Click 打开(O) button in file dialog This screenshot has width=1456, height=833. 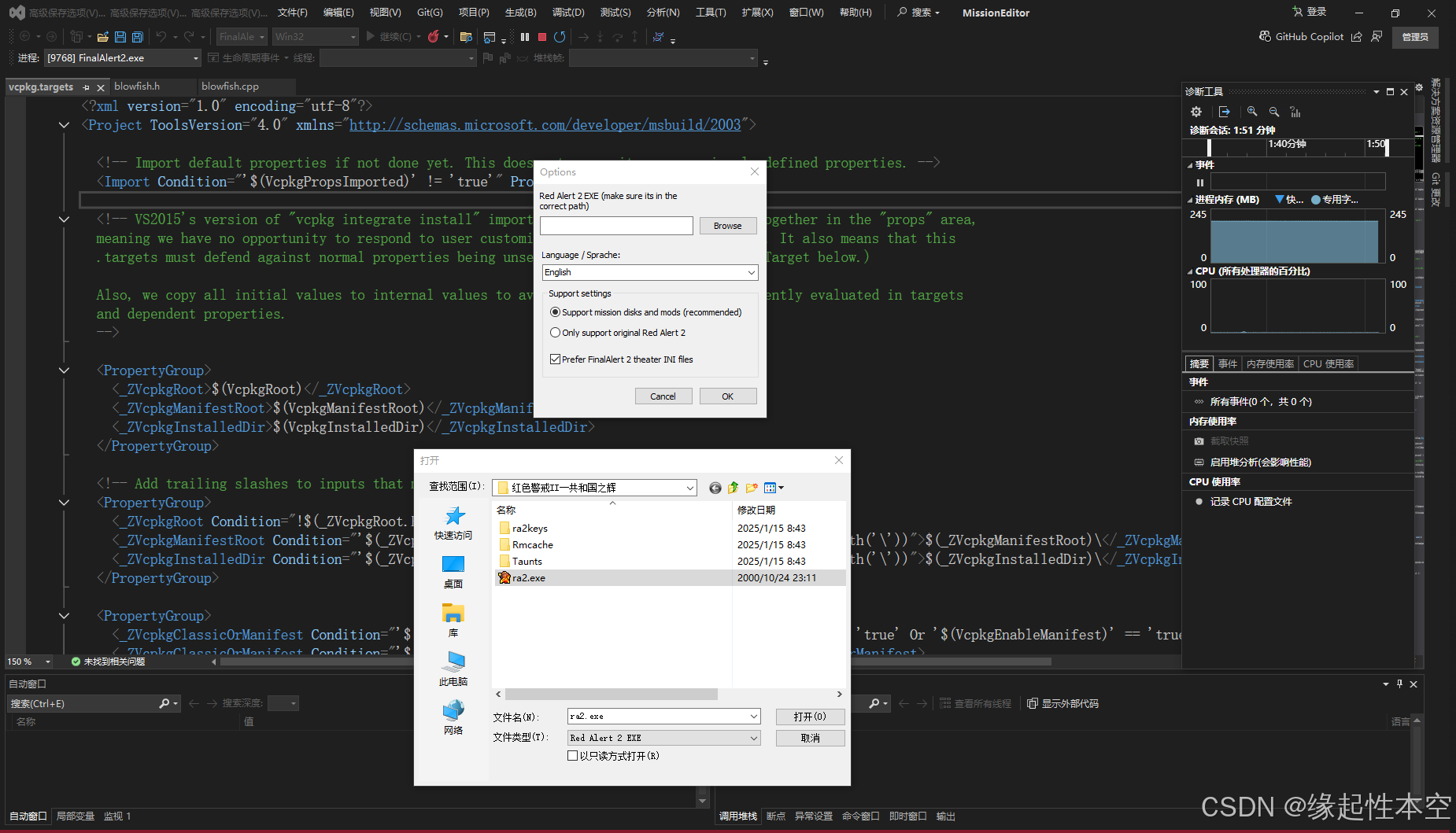810,717
